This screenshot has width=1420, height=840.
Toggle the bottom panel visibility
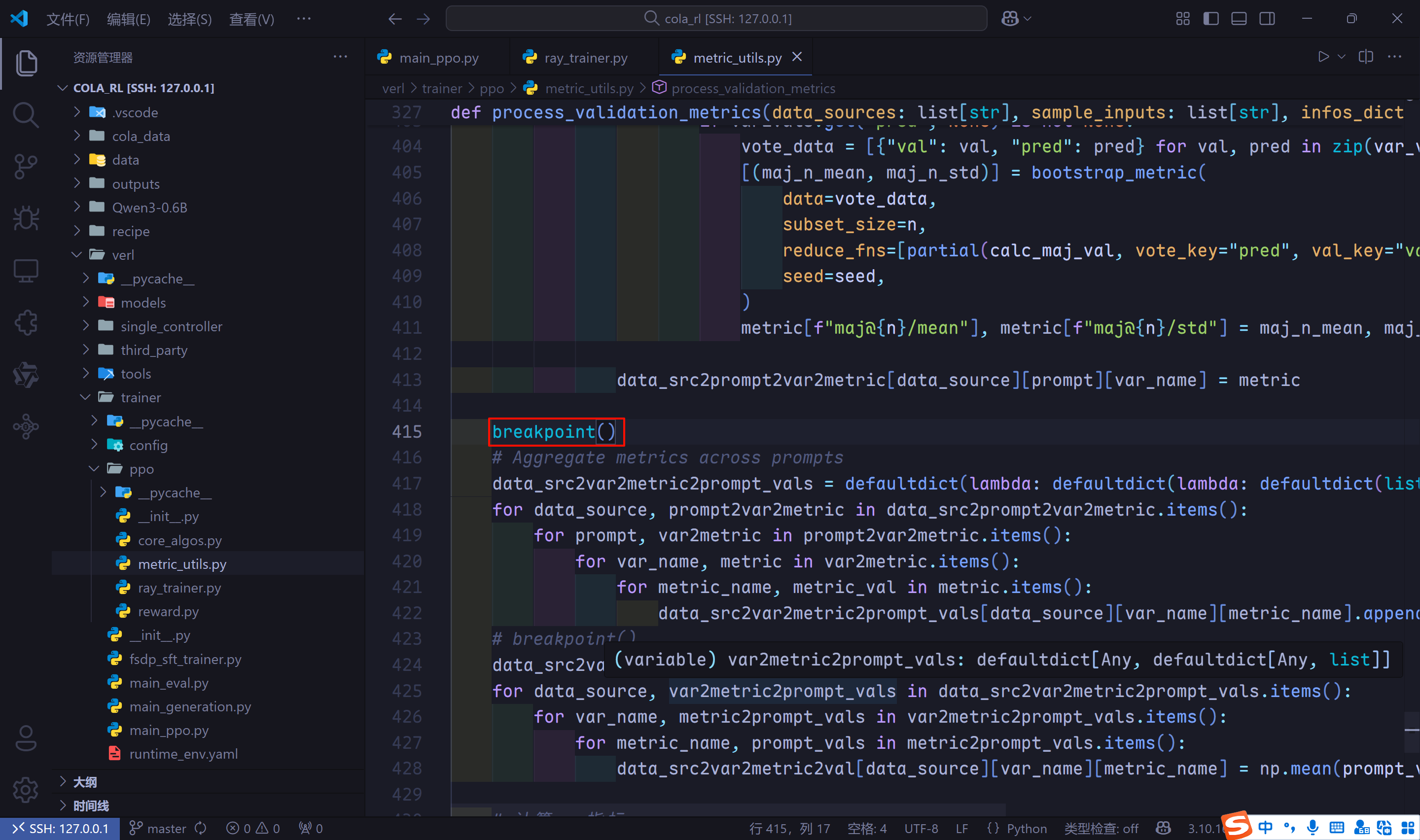tap(1239, 19)
